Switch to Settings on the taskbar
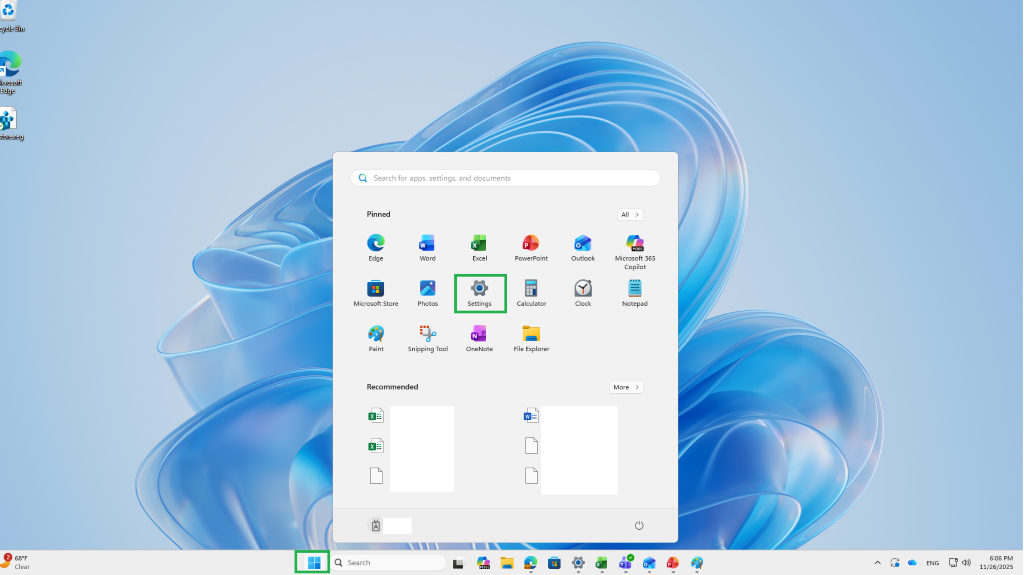Image resolution: width=1024 pixels, height=575 pixels. 578,563
